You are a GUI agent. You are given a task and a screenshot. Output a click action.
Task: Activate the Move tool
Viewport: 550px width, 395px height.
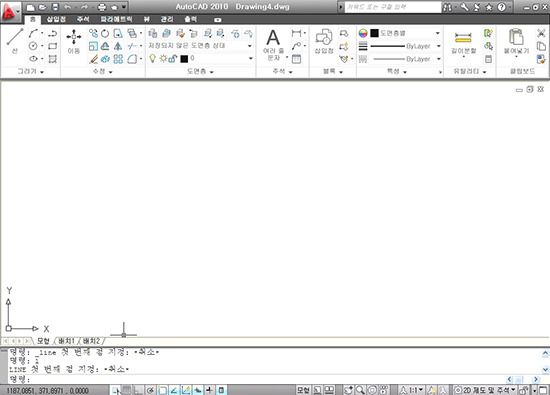click(x=74, y=41)
